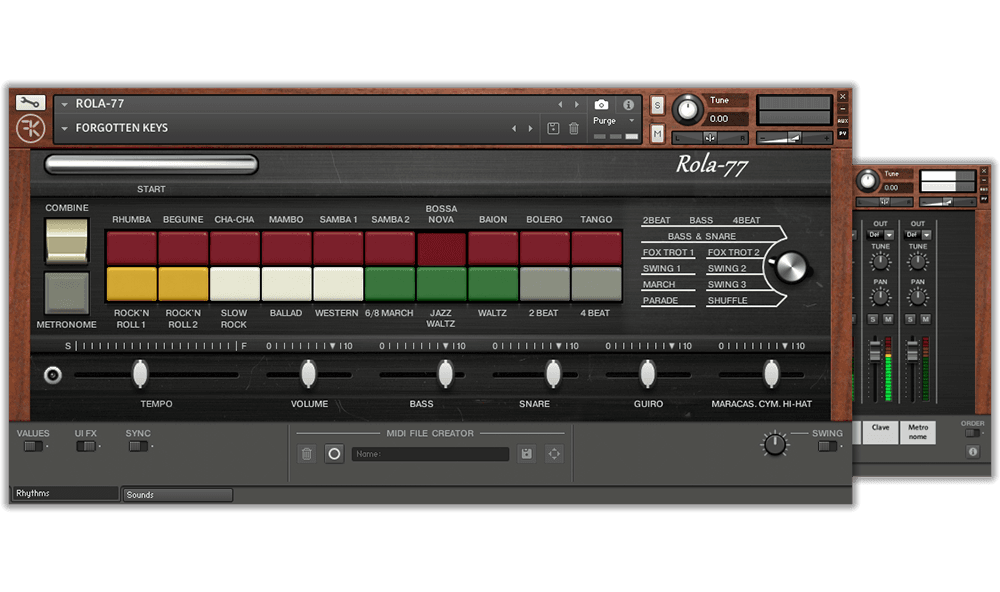Image resolution: width=1000 pixels, height=592 pixels.
Task: Solo the Clave channel in back window
Action: [x=873, y=319]
